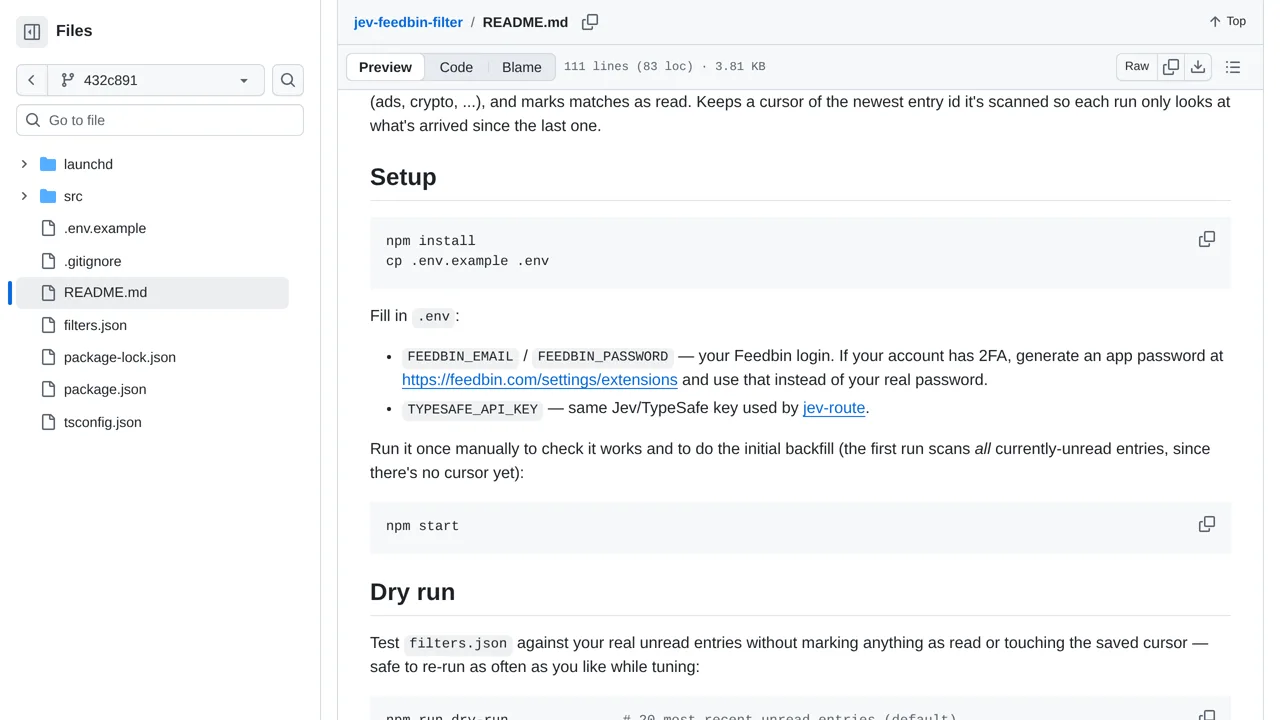
Task: Download the raw file icon
Action: 1198,67
